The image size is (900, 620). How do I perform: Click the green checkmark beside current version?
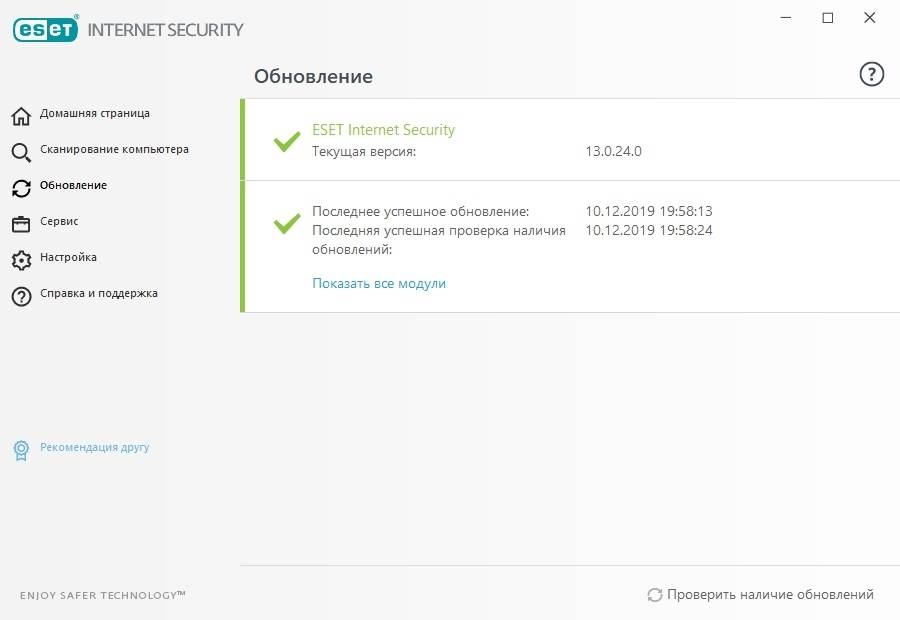pos(287,141)
